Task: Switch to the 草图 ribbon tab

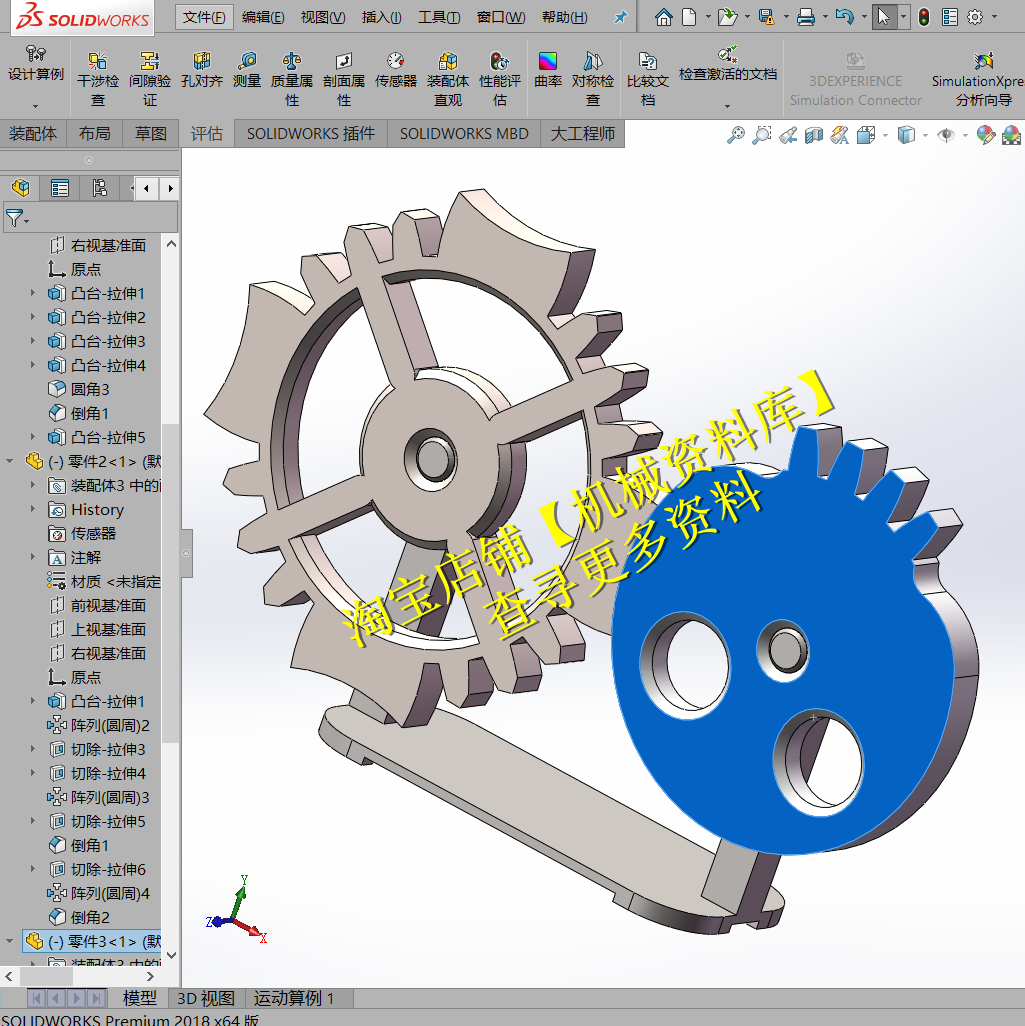Action: point(151,133)
